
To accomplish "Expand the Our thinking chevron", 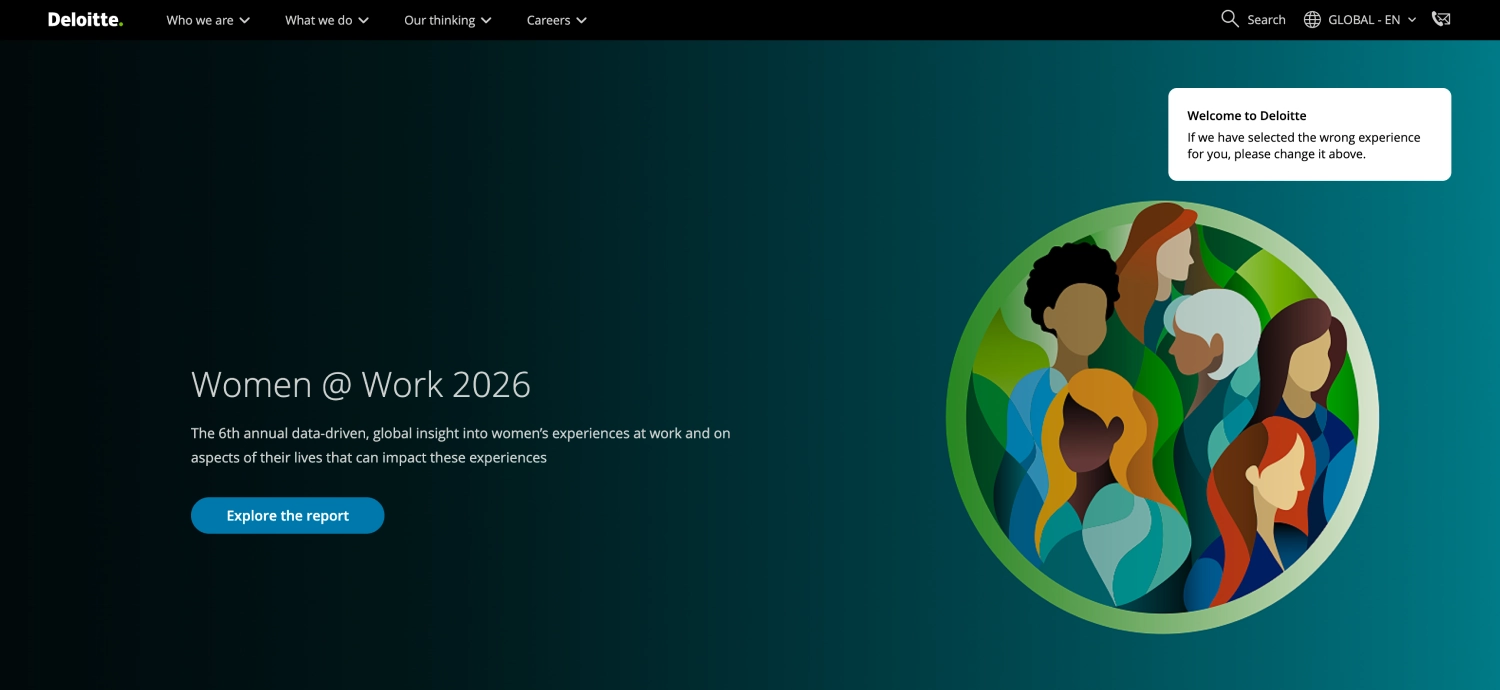I will 486,20.
